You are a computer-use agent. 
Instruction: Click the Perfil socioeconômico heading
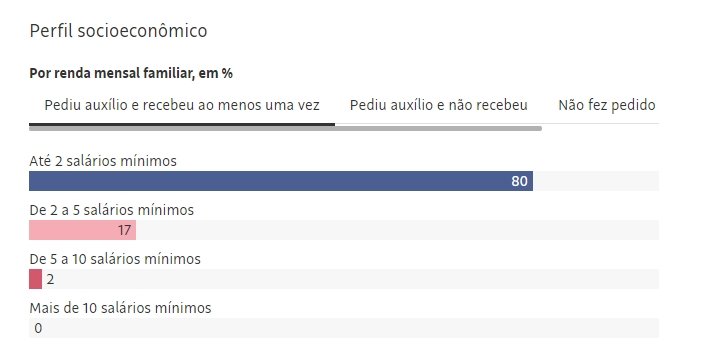pos(118,31)
